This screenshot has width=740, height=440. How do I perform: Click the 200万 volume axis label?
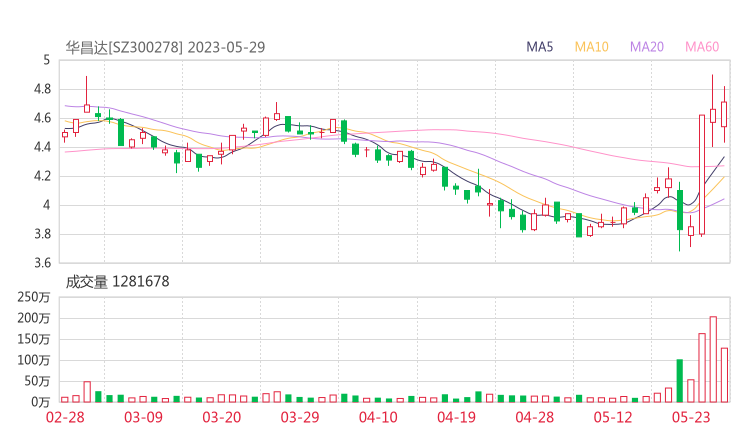click(x=34, y=318)
